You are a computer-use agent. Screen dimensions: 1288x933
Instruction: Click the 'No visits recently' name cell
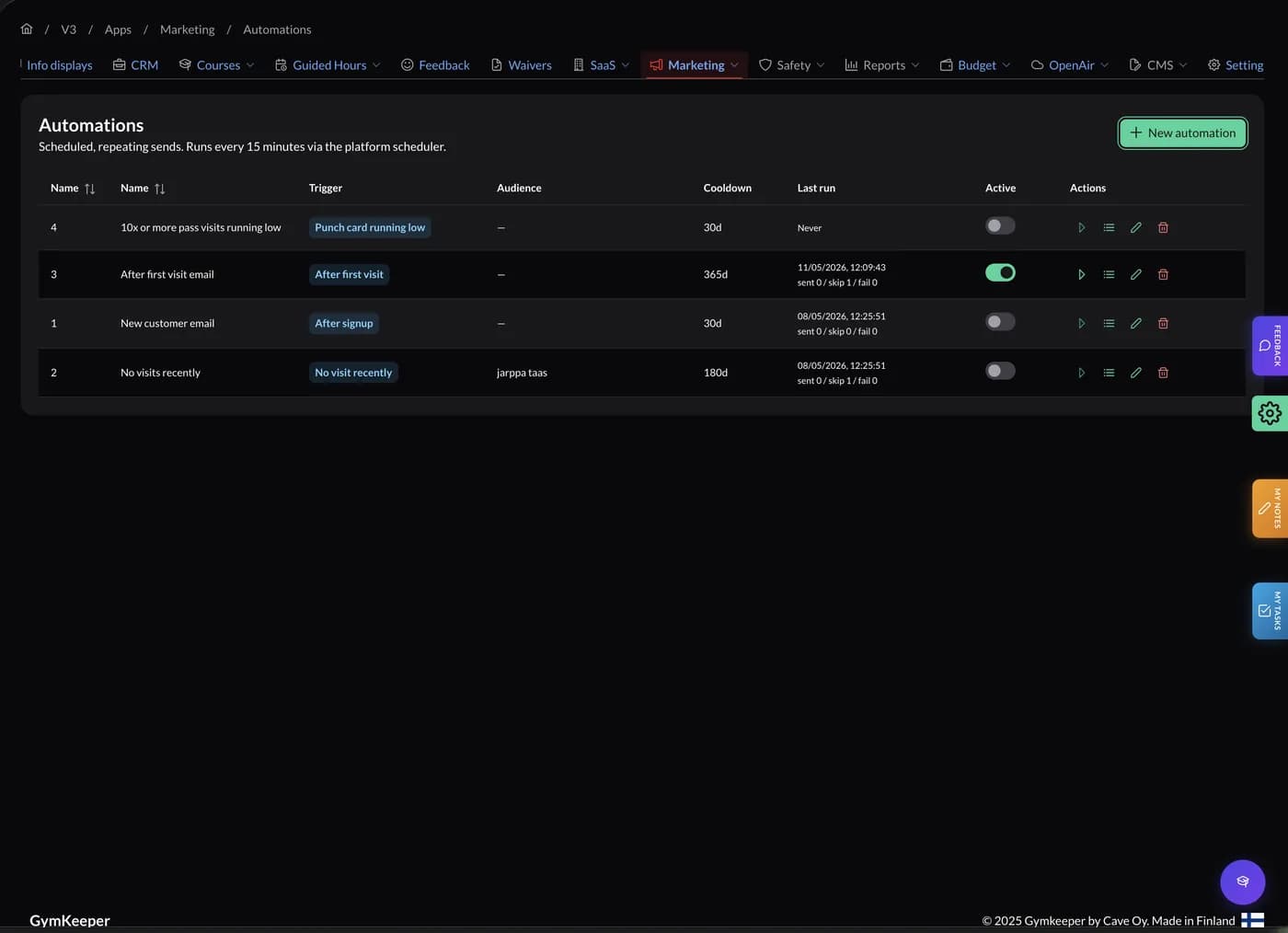point(160,373)
